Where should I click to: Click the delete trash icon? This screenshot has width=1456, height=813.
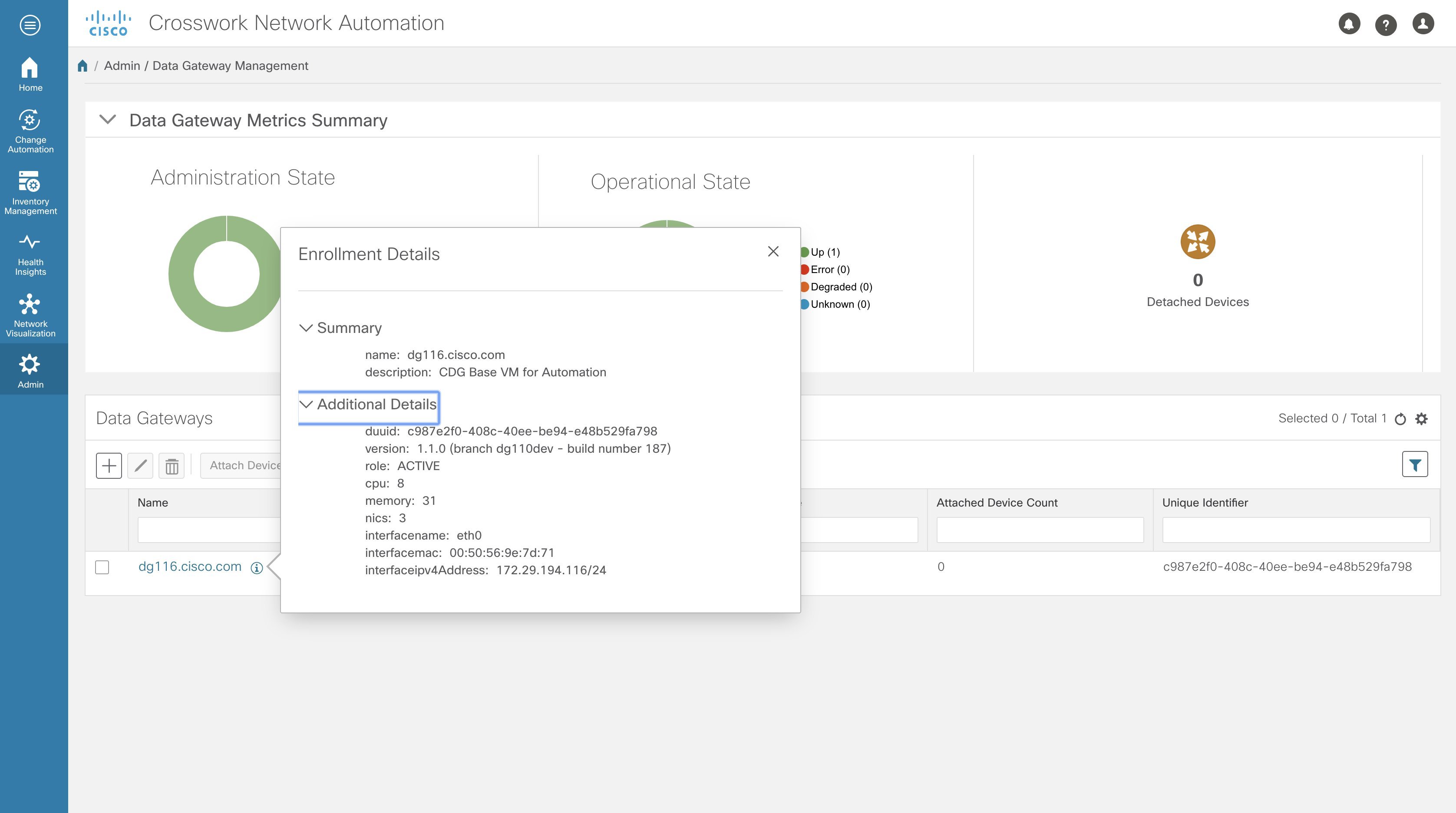pyautogui.click(x=171, y=466)
